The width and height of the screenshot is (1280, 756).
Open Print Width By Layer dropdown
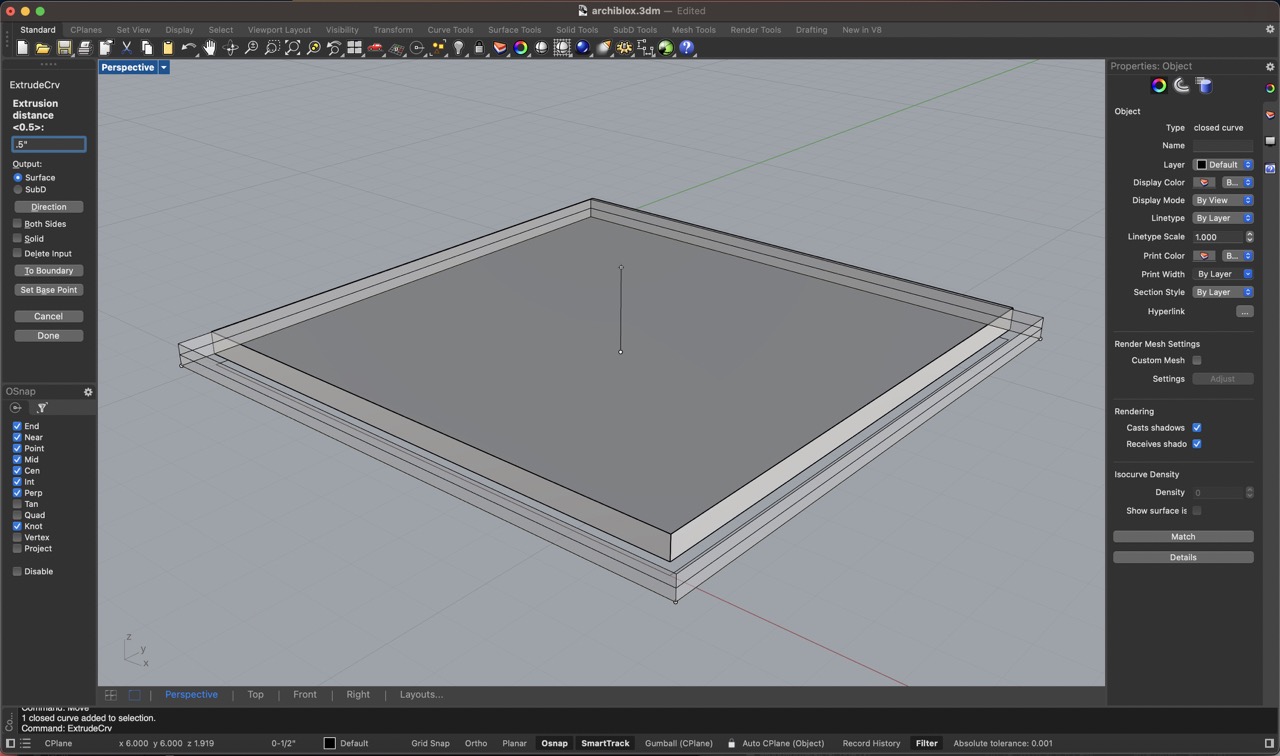(x=1223, y=274)
